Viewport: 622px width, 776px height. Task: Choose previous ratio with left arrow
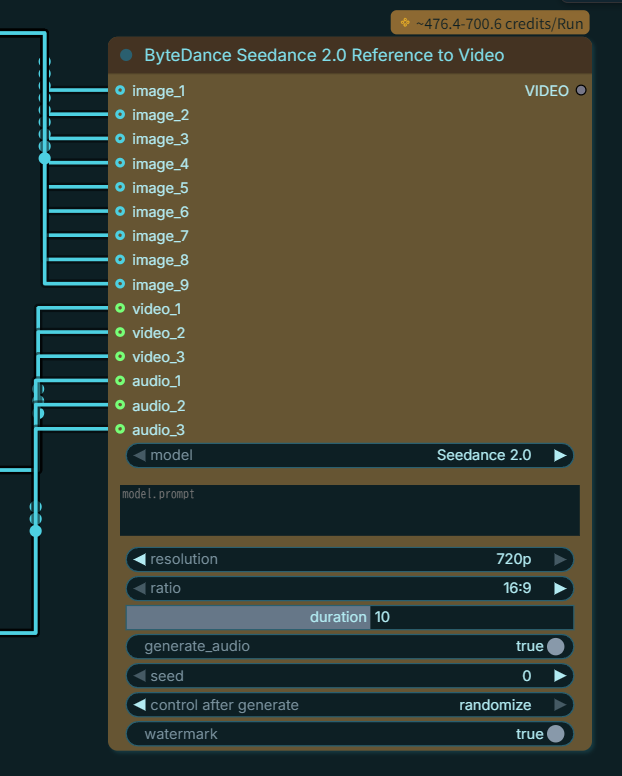[x=140, y=588]
